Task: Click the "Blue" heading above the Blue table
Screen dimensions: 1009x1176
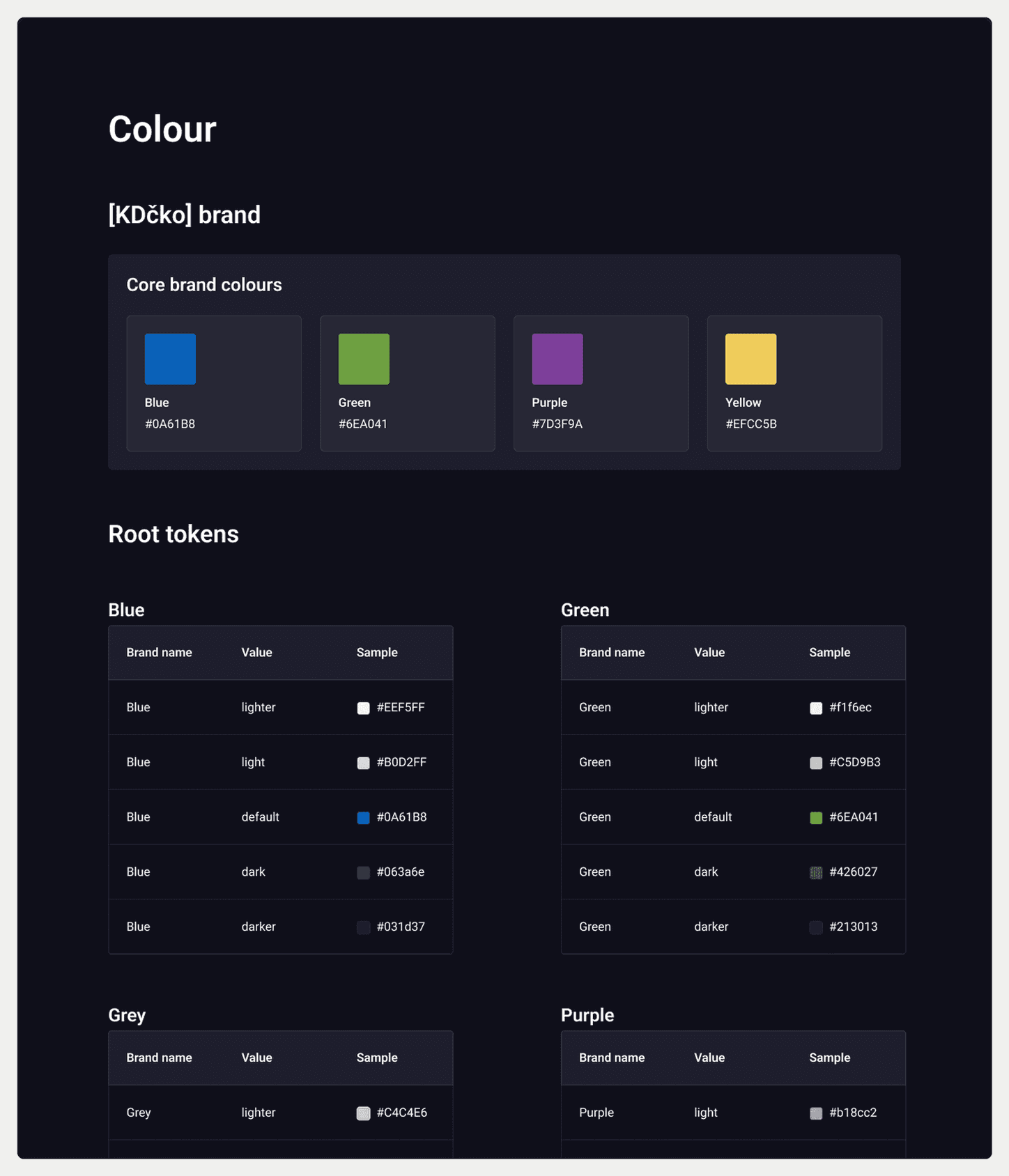Action: [127, 610]
